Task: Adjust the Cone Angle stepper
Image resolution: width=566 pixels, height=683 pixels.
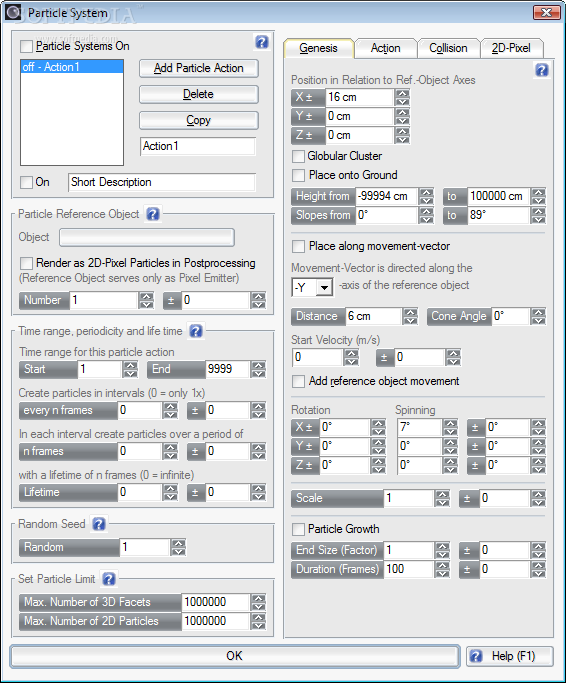Action: [x=539, y=317]
